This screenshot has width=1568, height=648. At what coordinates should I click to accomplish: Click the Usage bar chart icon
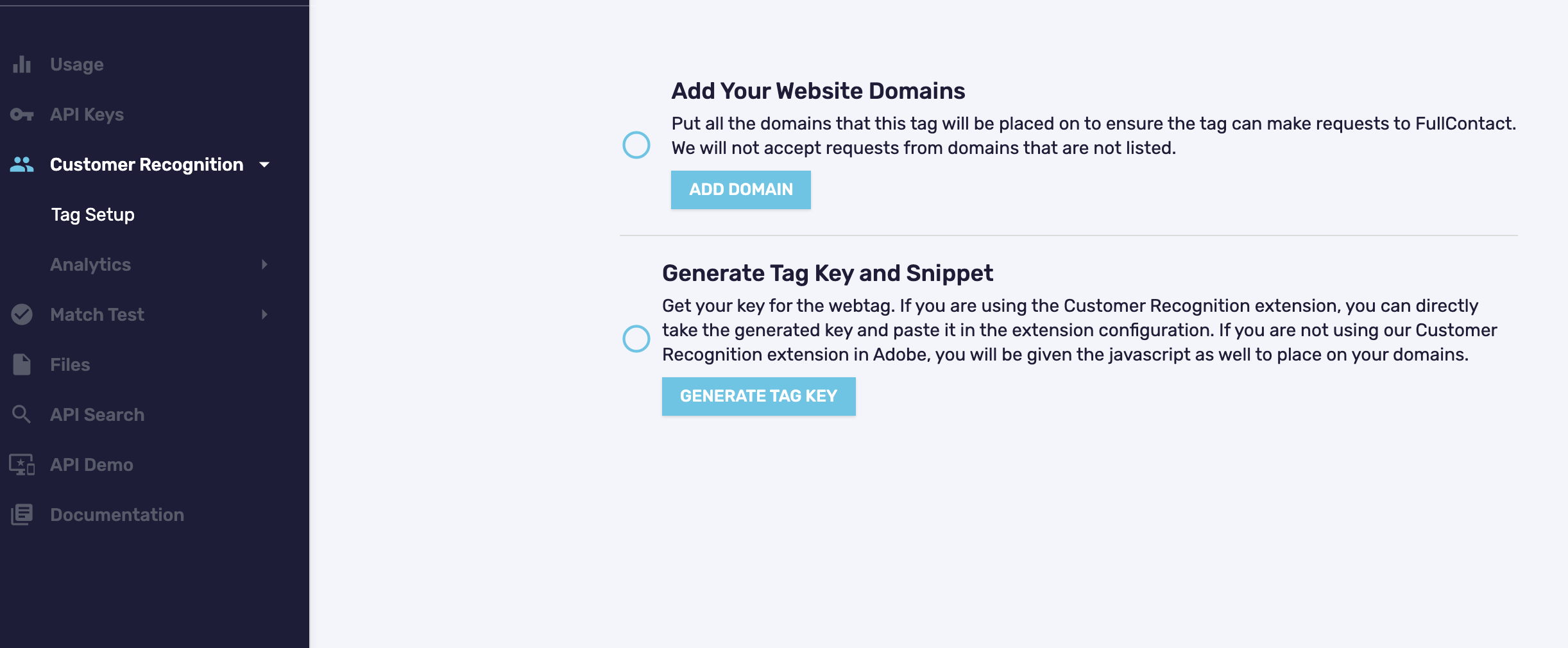[22, 64]
